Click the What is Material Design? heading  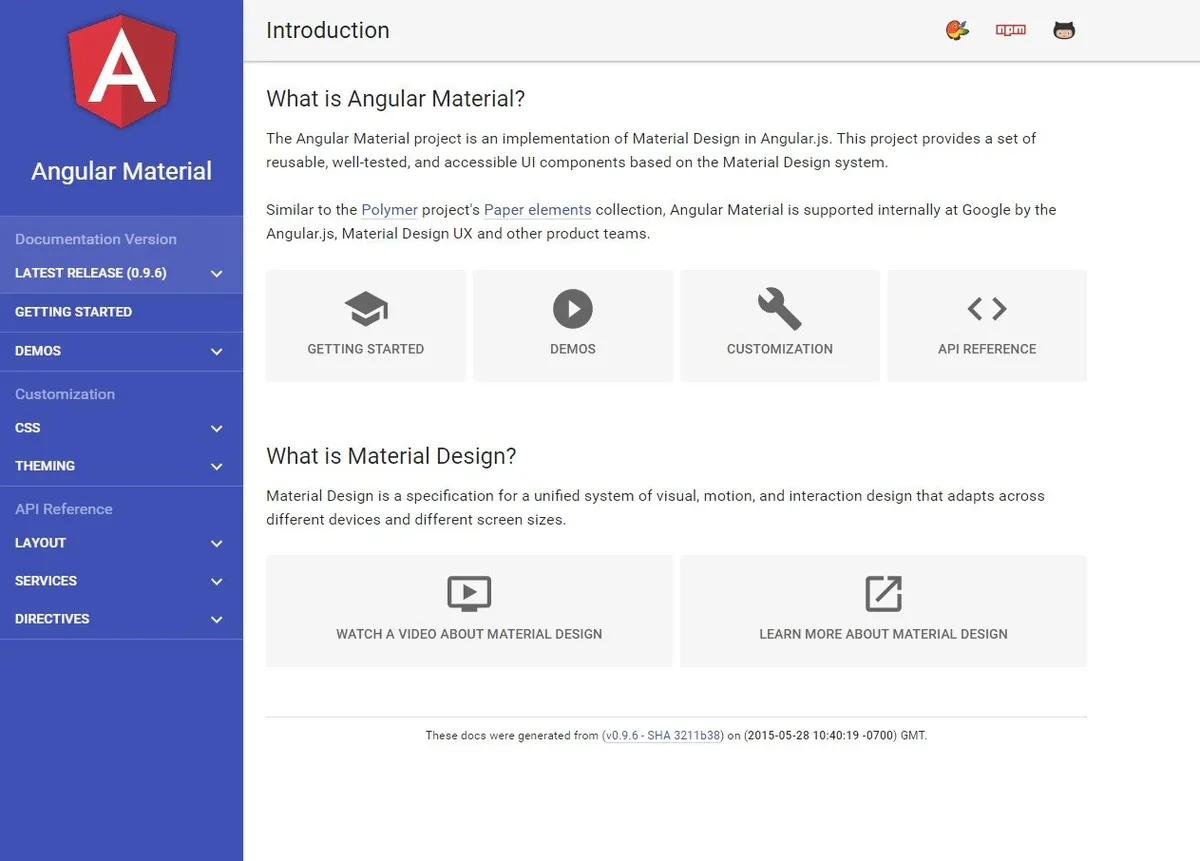tap(391, 456)
